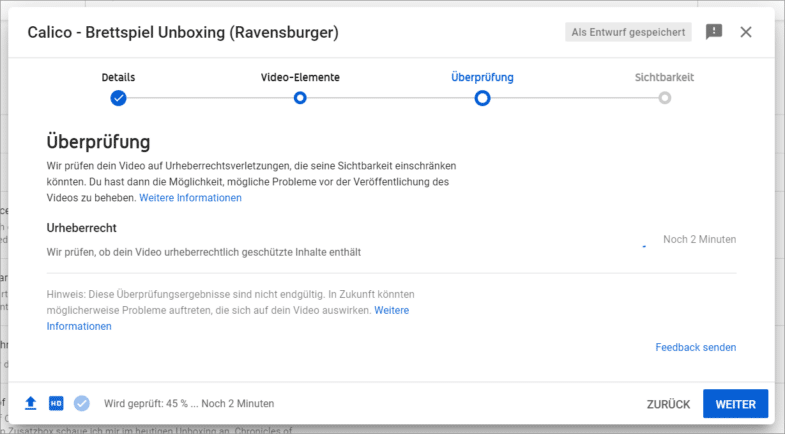
Task: Go to the Details step label
Action: point(118,77)
